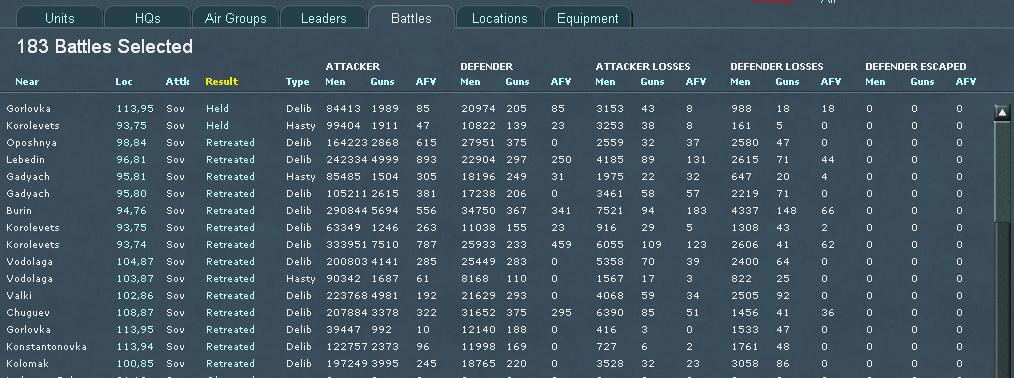The height and width of the screenshot is (378, 1014).
Task: Select the Air Groups tab
Action: (235, 17)
